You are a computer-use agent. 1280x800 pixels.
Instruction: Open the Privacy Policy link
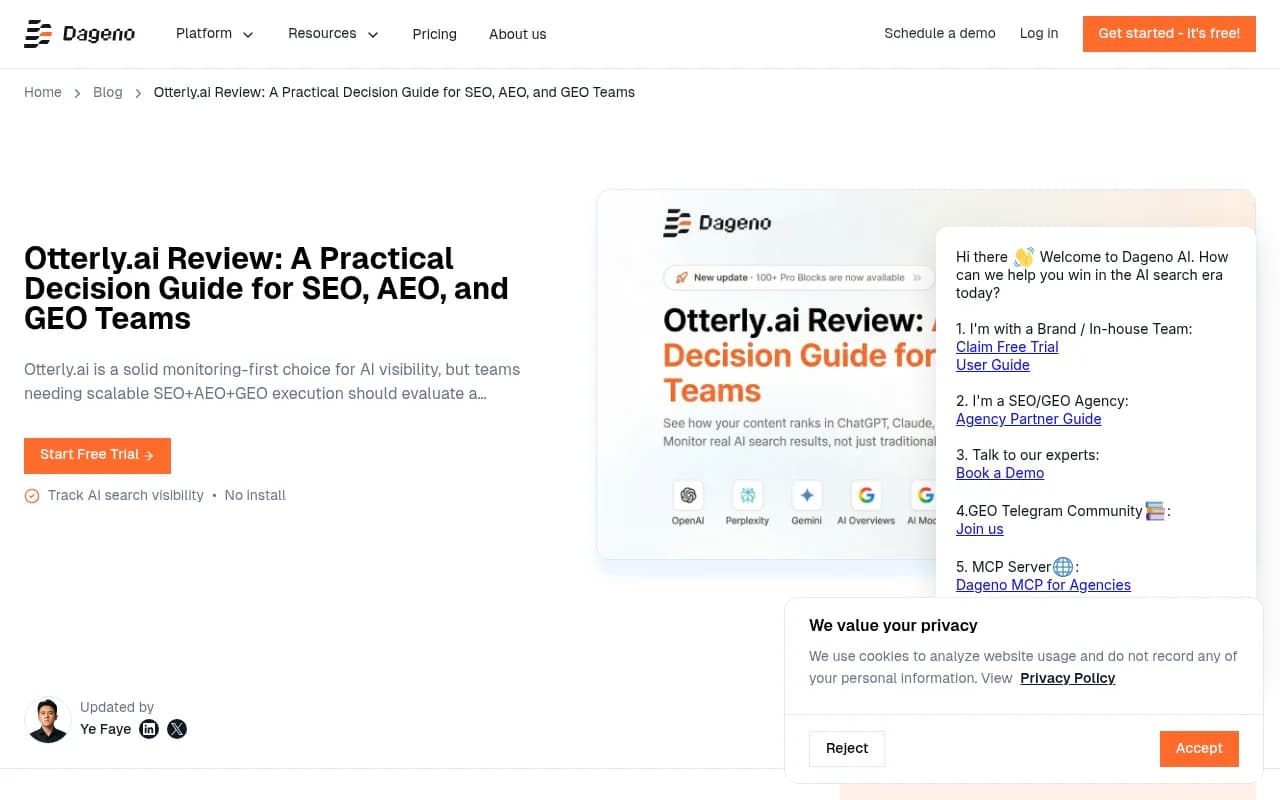[1067, 678]
